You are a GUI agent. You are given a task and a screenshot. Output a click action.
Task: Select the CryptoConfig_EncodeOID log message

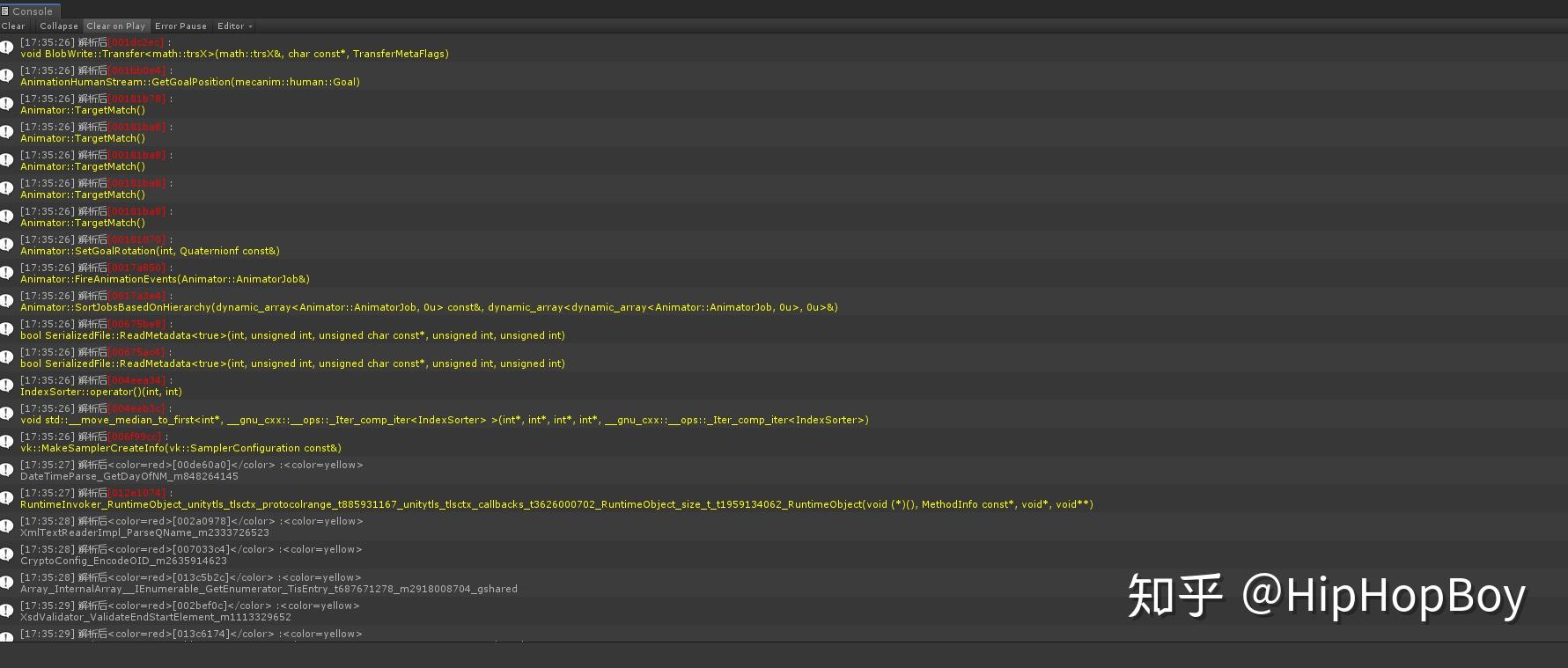[x=123, y=561]
